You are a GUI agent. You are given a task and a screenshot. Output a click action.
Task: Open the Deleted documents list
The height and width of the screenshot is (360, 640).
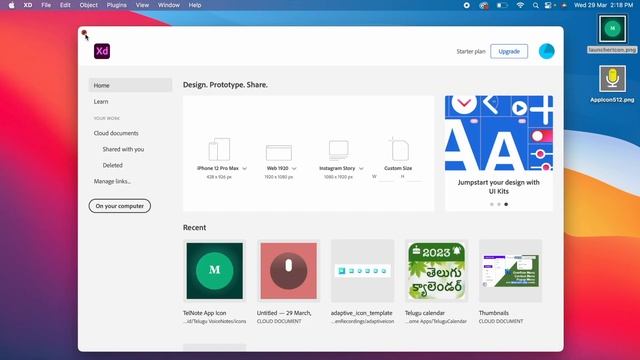click(x=113, y=165)
